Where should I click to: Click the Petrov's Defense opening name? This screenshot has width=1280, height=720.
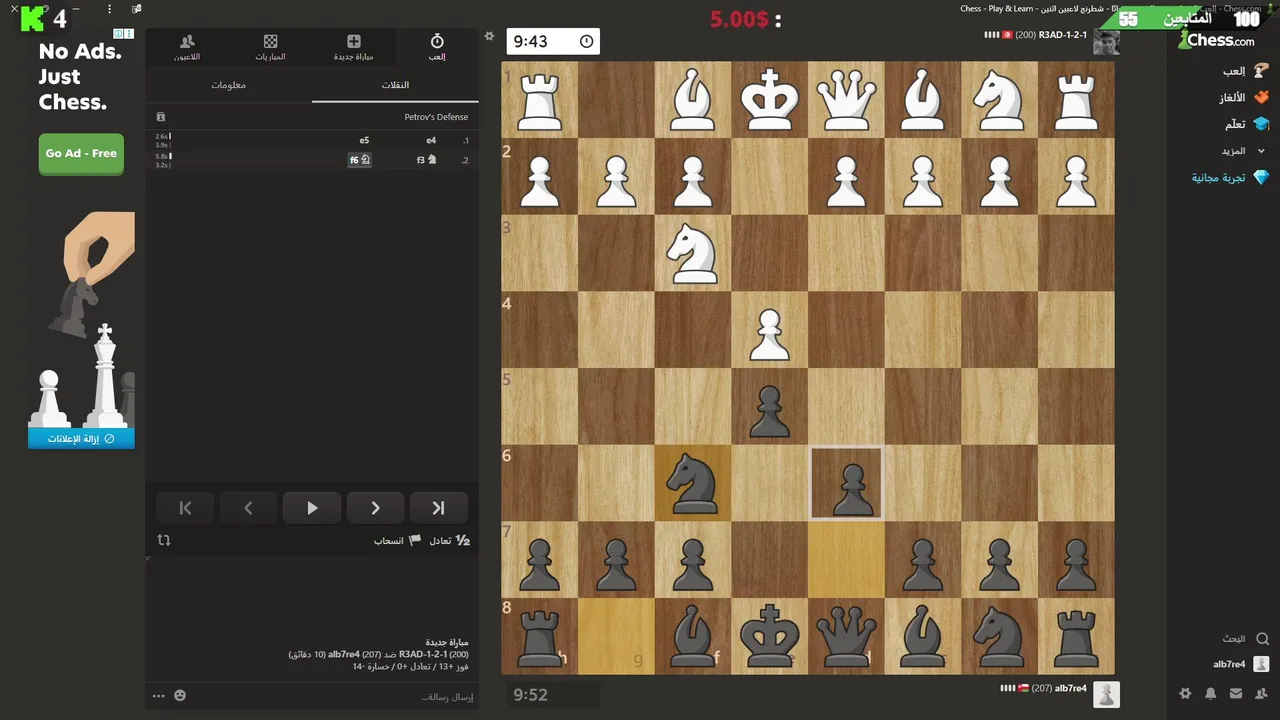436,117
